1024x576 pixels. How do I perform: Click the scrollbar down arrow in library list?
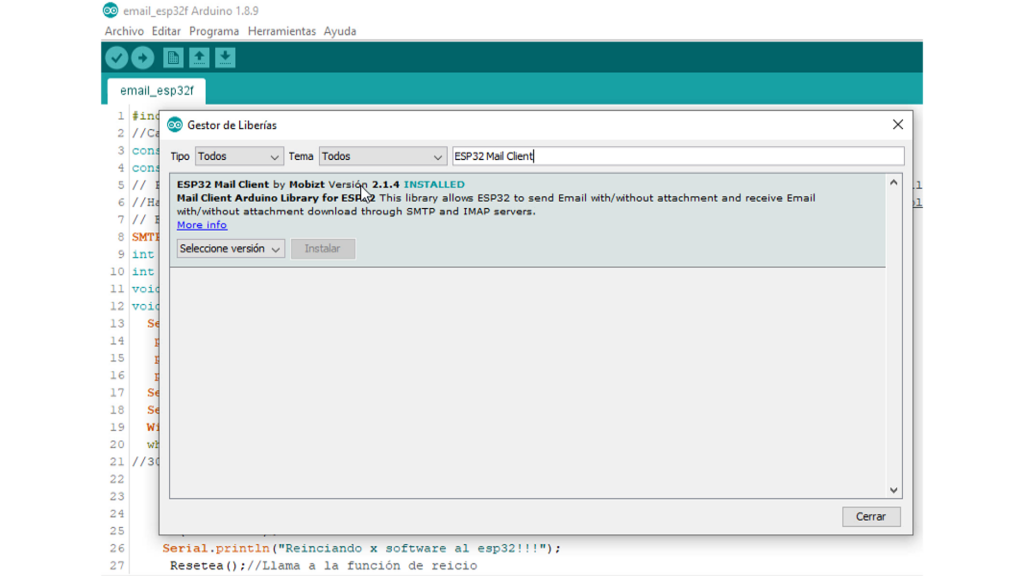[x=894, y=490]
